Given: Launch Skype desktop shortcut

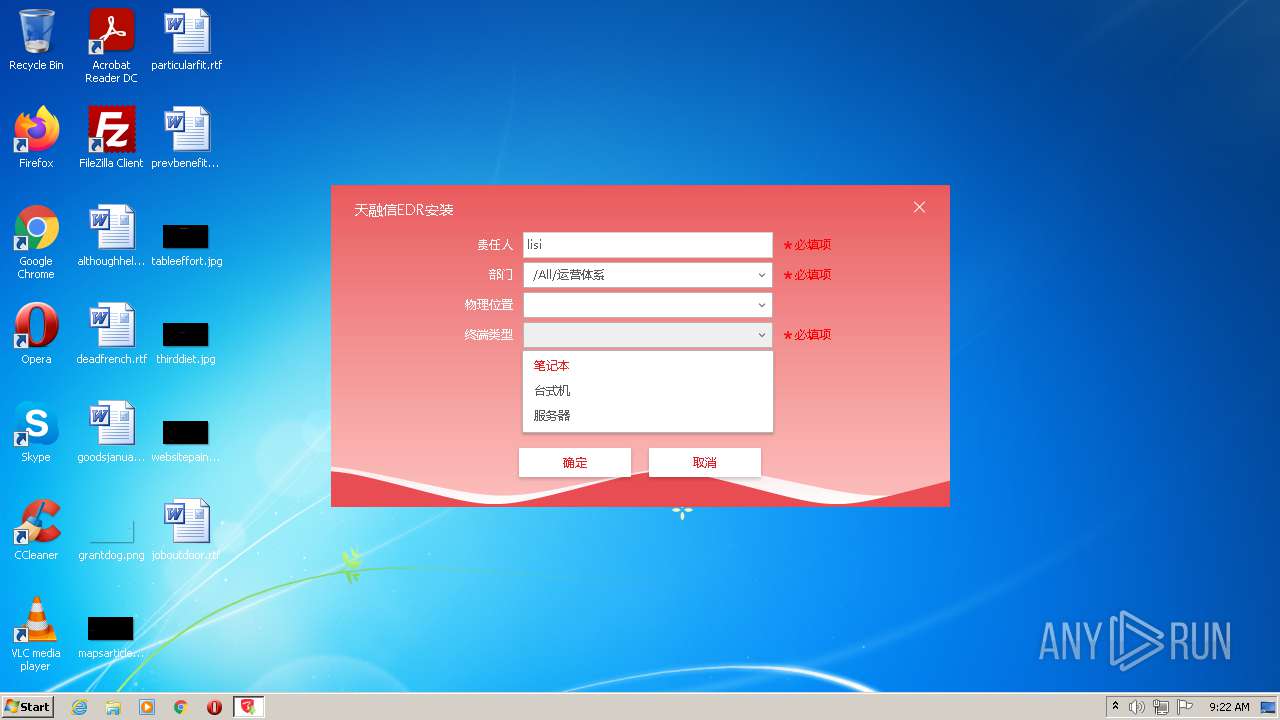Looking at the screenshot, I should point(36,432).
